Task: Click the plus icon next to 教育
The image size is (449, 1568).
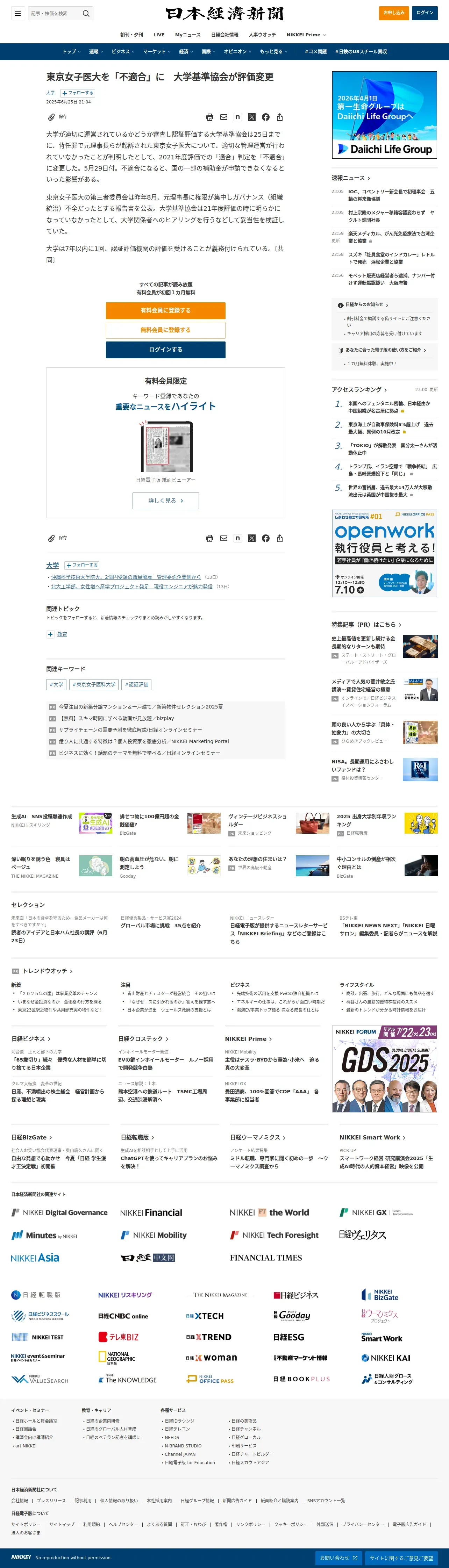Action: click(x=50, y=634)
